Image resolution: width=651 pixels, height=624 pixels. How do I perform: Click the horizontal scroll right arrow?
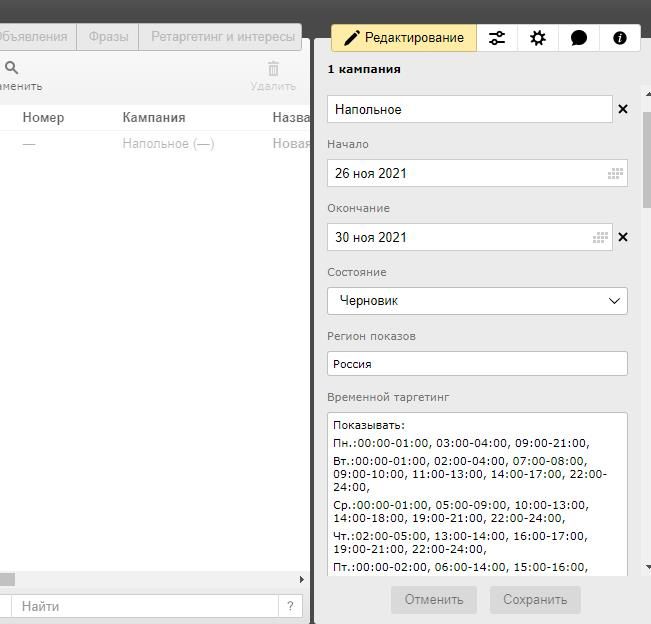302,579
